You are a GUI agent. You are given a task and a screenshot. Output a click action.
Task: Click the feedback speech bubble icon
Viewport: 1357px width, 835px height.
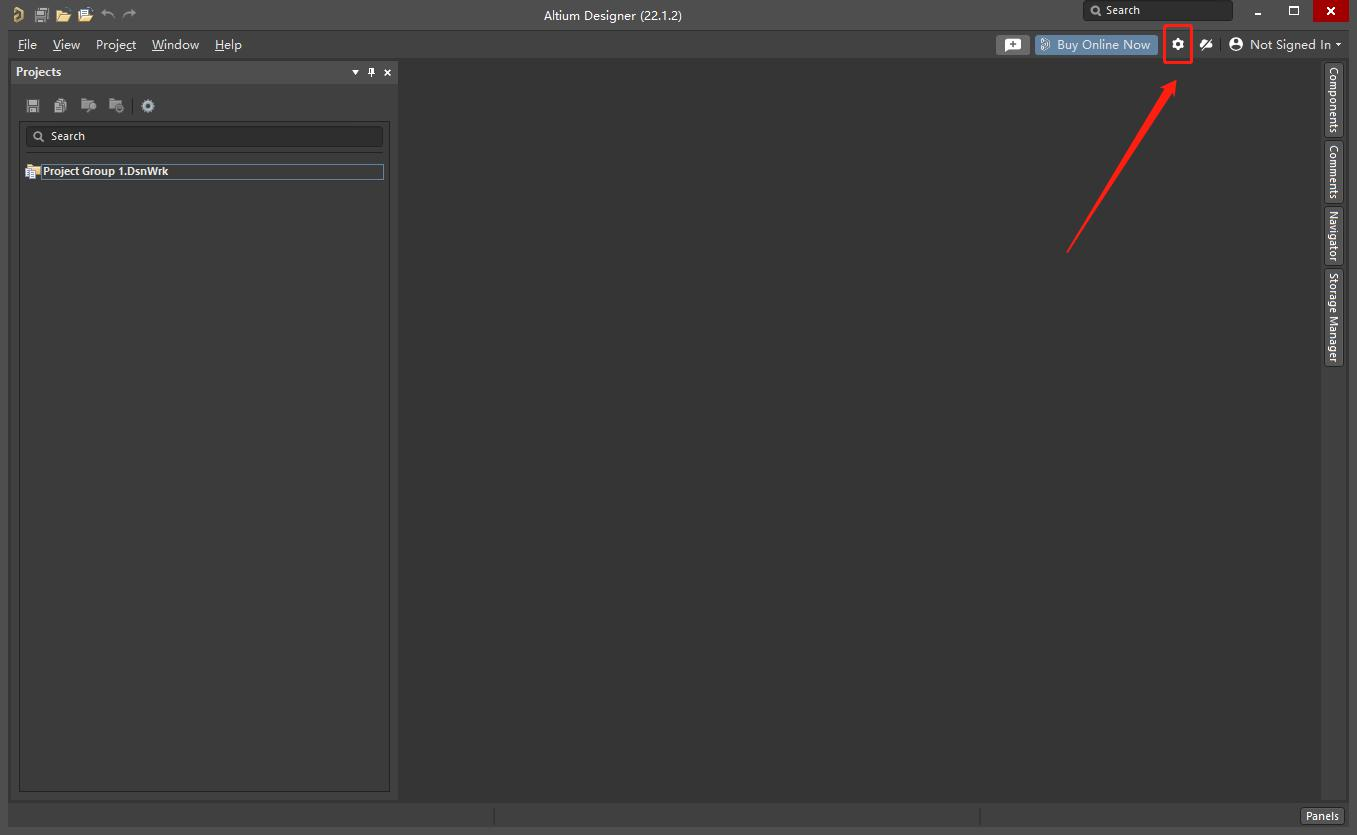coord(1012,45)
